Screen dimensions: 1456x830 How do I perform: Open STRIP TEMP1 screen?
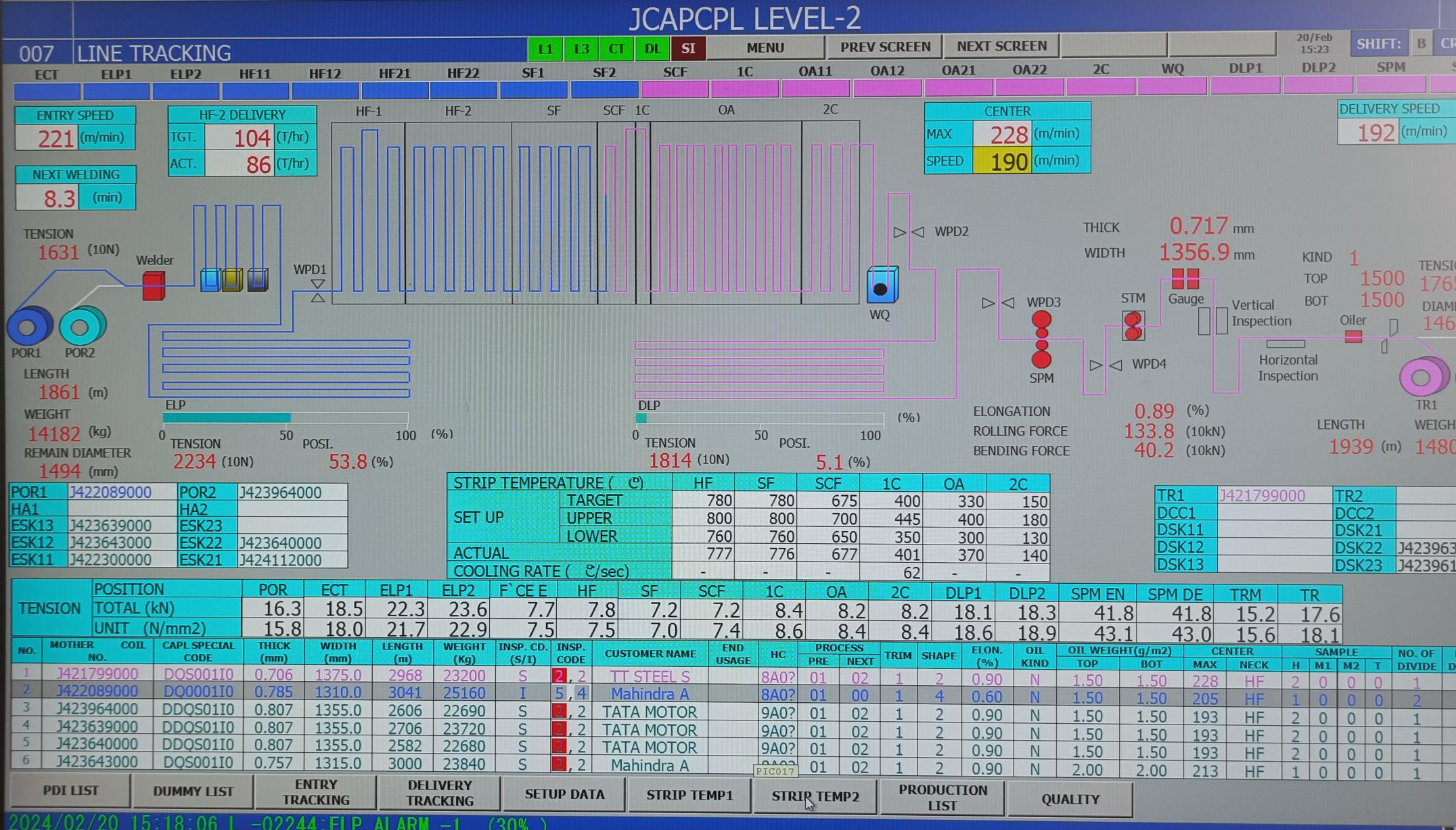(689, 796)
